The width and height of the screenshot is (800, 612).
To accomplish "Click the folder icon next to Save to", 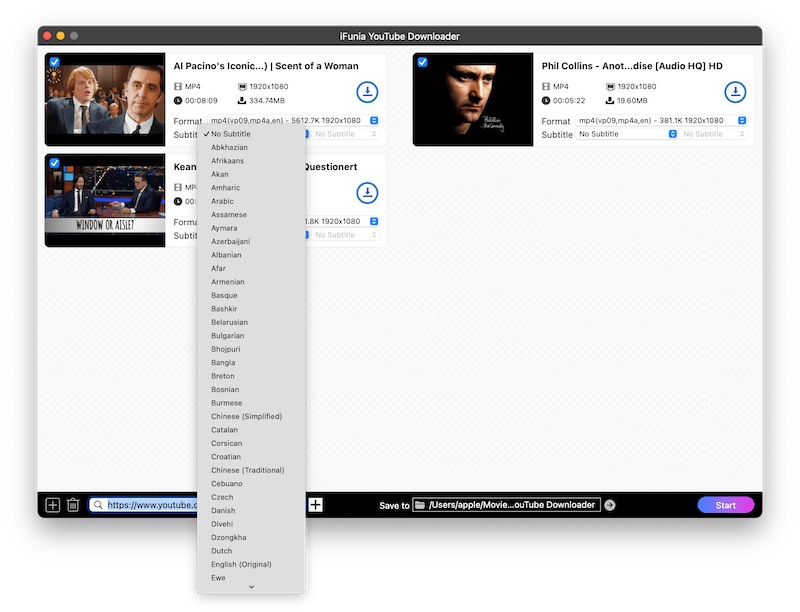I will [x=420, y=505].
